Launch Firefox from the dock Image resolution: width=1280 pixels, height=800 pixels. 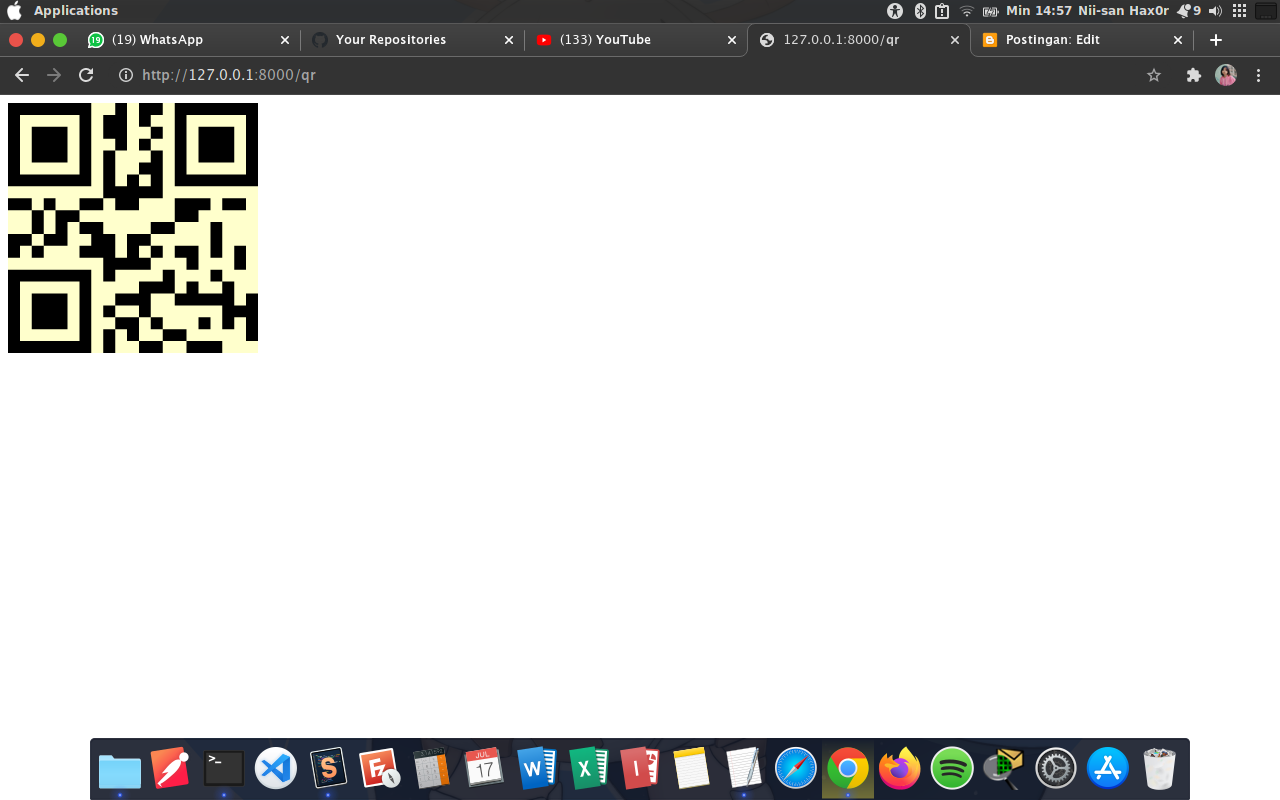[900, 769]
